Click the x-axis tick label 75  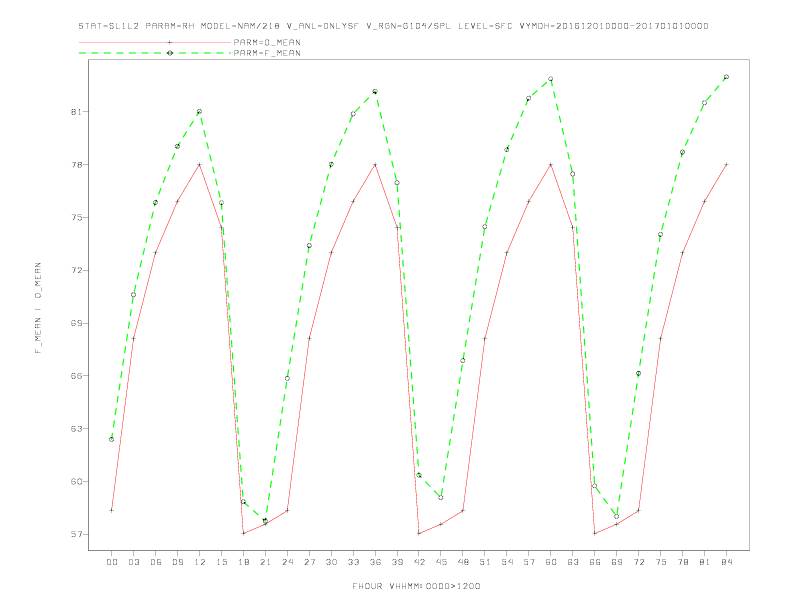(661, 562)
